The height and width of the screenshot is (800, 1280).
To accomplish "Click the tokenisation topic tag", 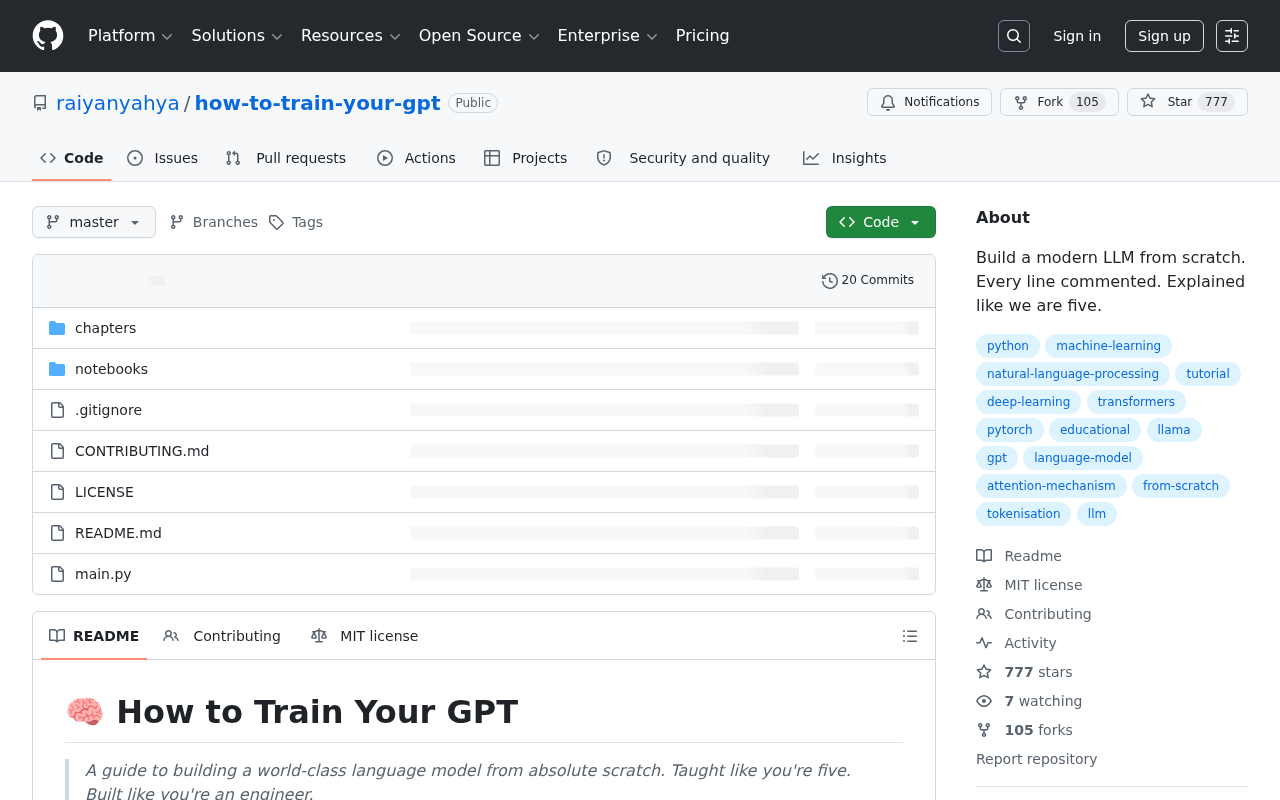I will [1024, 514].
